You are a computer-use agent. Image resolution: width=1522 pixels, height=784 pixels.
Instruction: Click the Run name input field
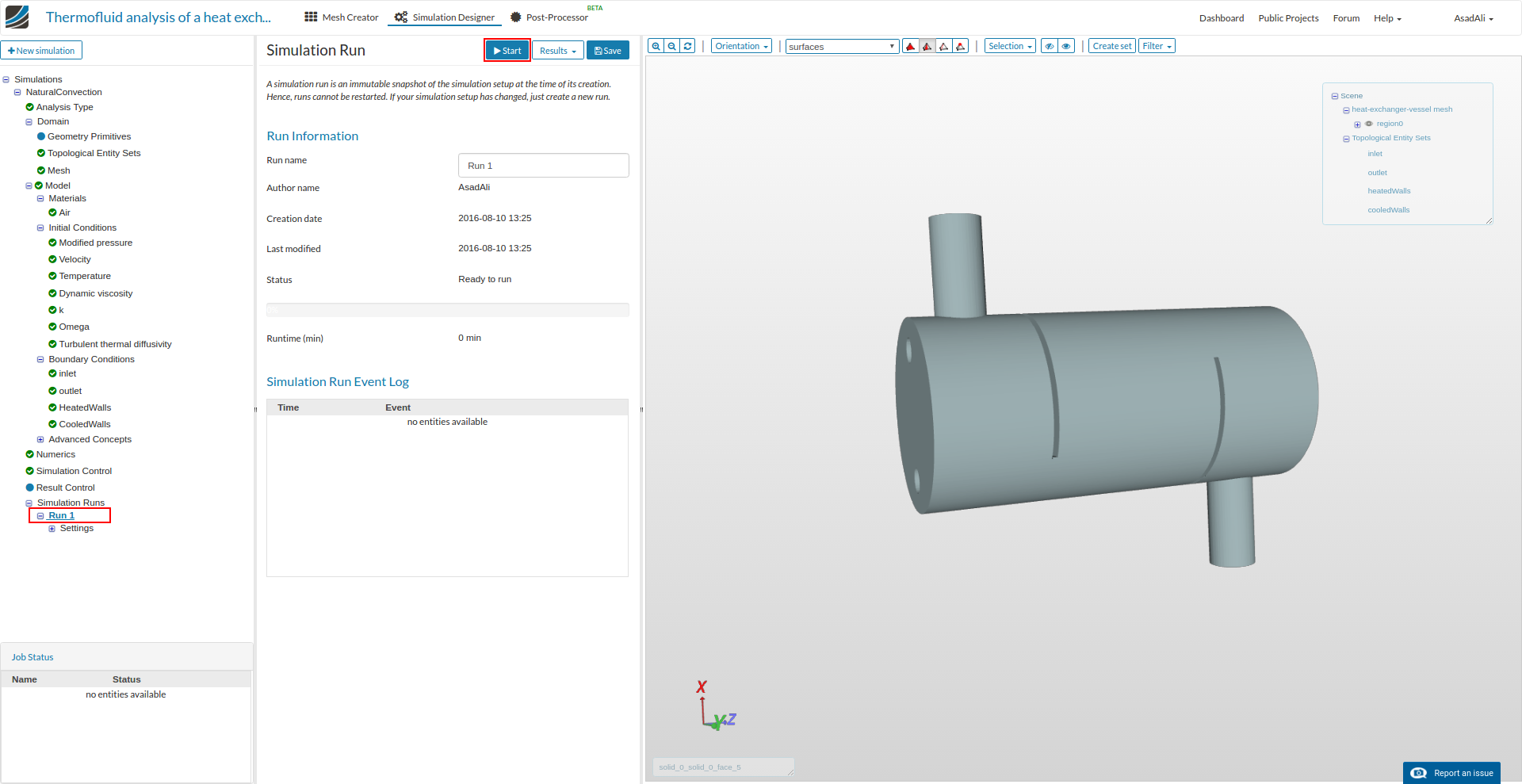coord(543,166)
